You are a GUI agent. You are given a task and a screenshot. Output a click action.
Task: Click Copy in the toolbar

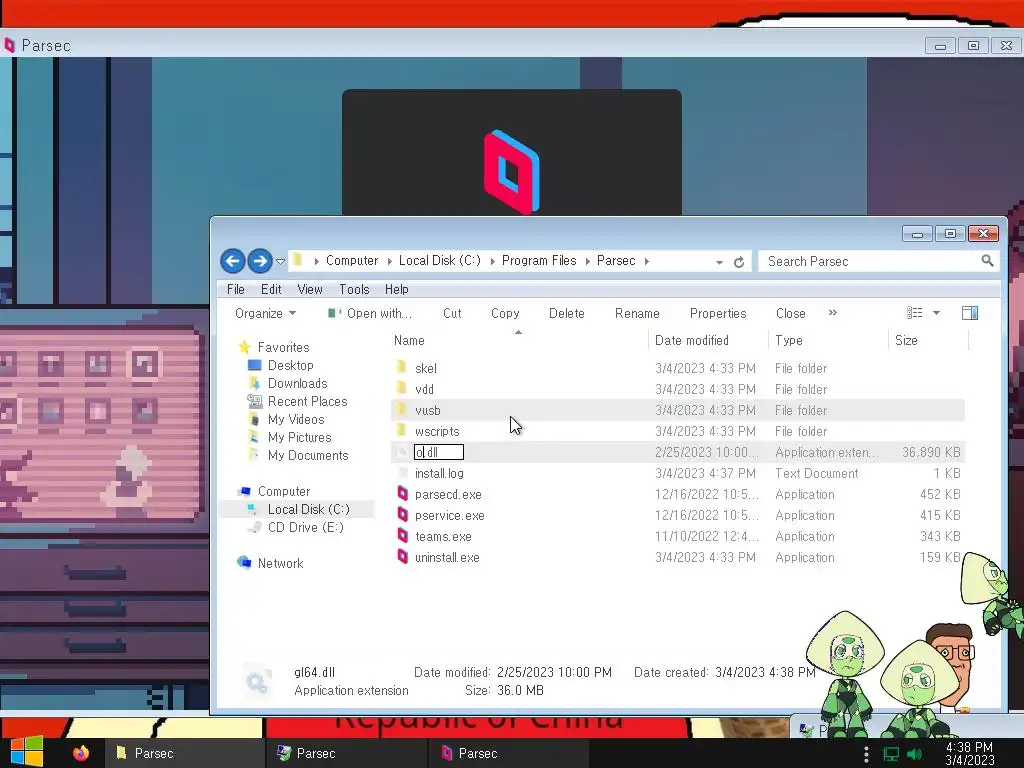(x=505, y=313)
